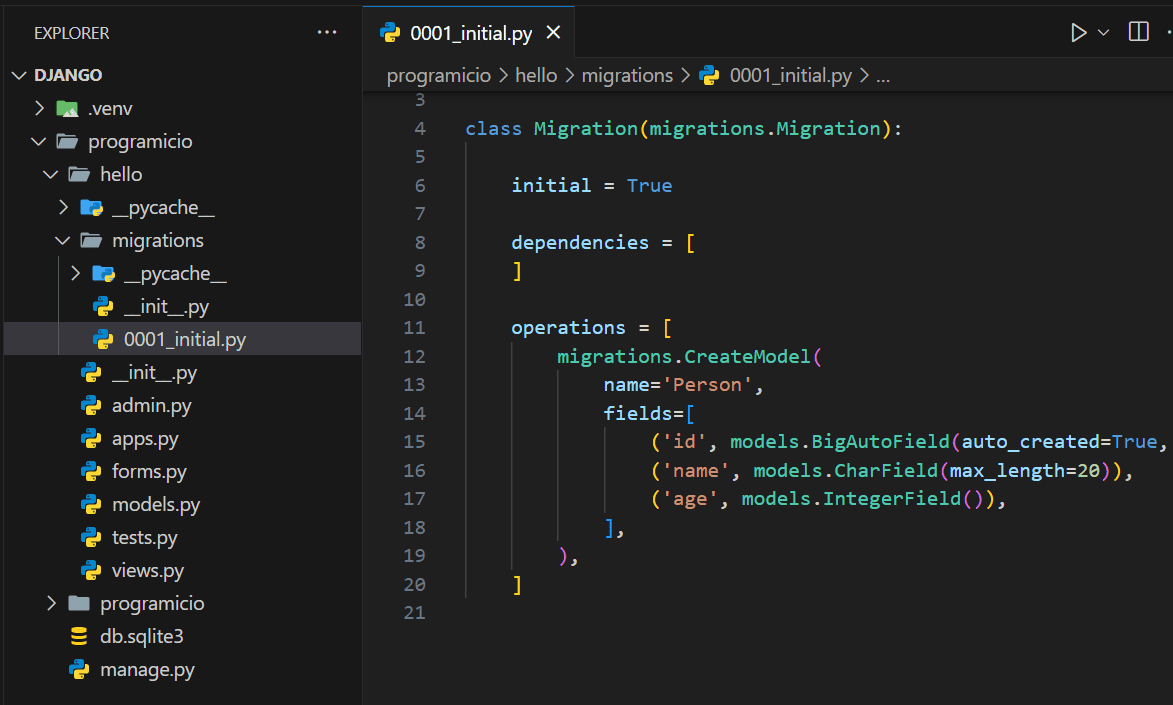Click the pycache folder icon under hello
The width and height of the screenshot is (1173, 705).
(91, 207)
